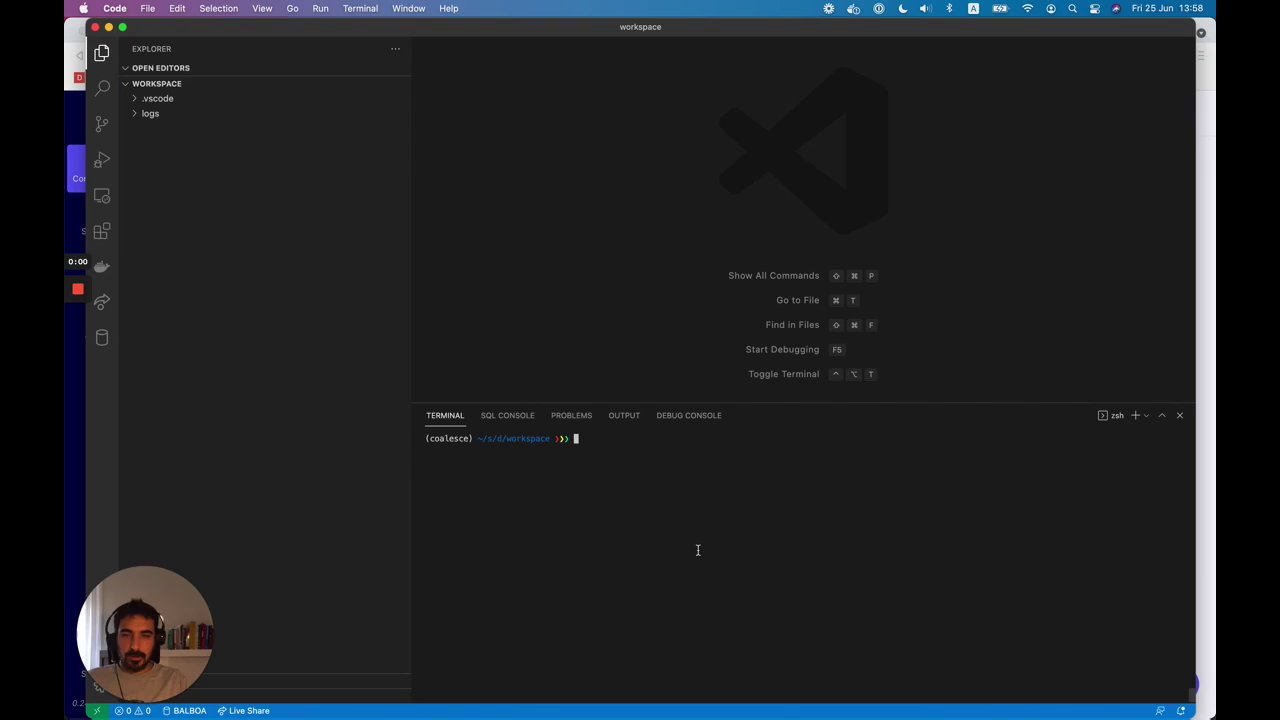Open the View menu
1280x720 pixels.
click(262, 9)
